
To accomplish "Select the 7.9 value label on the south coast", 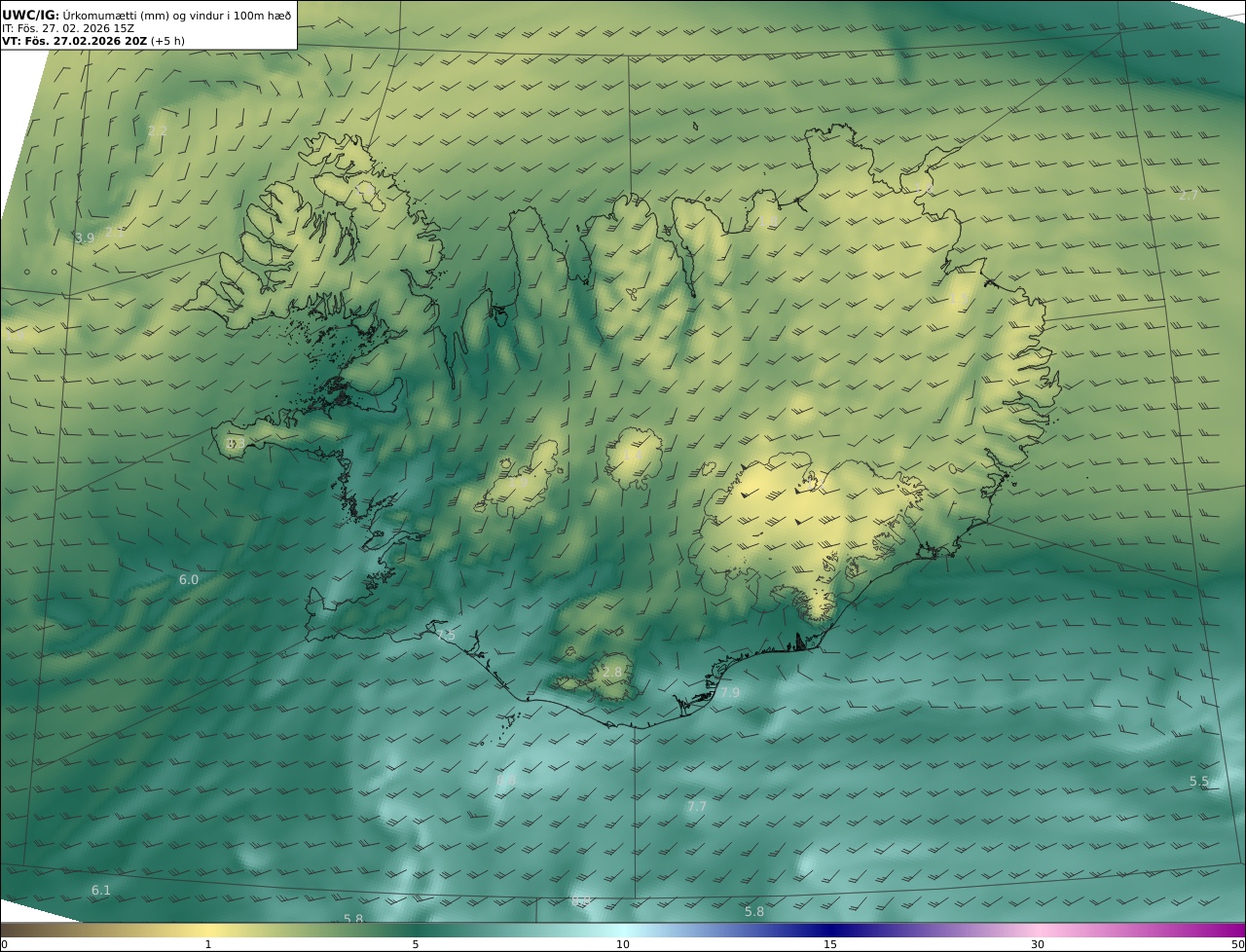I will pyautogui.click(x=730, y=692).
